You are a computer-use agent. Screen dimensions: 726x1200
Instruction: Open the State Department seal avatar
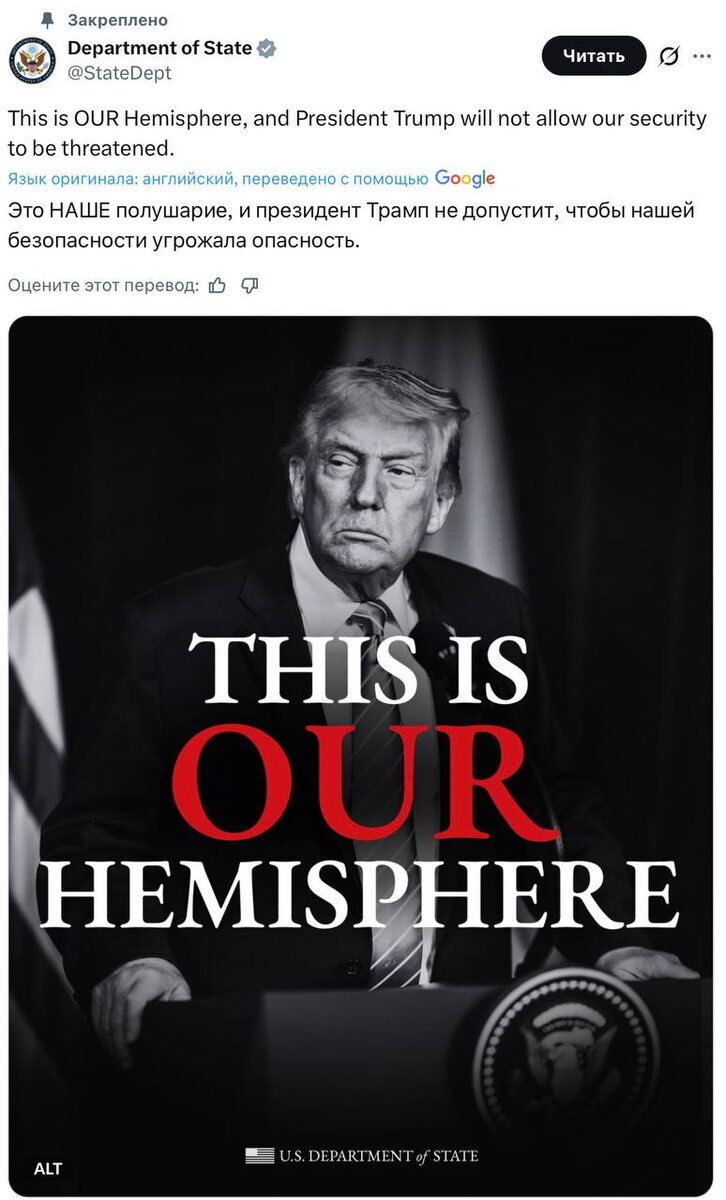(33, 61)
